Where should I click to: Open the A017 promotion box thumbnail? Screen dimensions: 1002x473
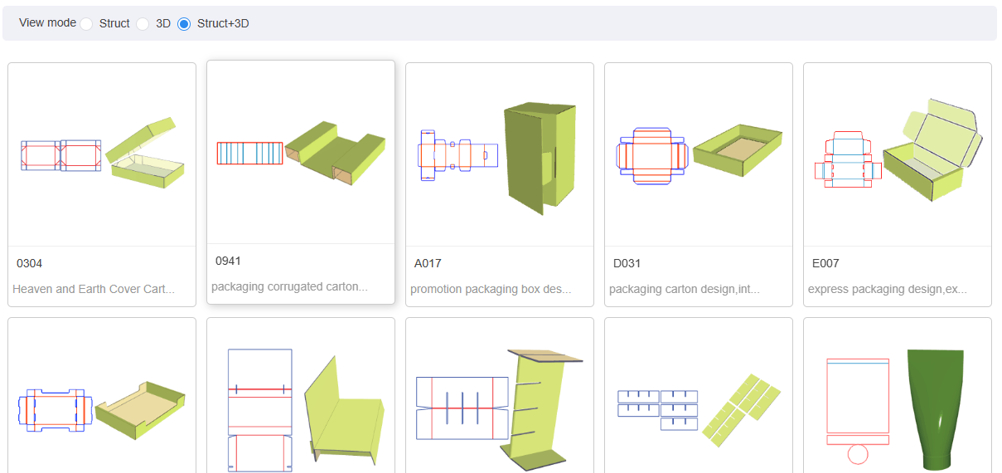[500, 154]
